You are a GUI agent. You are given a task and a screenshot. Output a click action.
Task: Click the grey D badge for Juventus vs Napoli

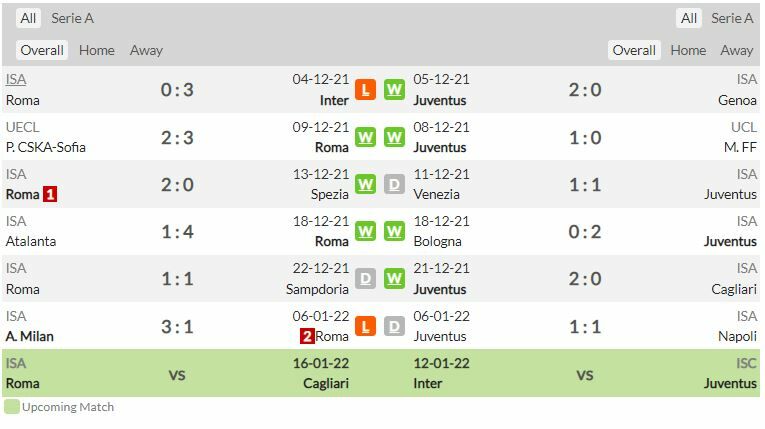(394, 326)
